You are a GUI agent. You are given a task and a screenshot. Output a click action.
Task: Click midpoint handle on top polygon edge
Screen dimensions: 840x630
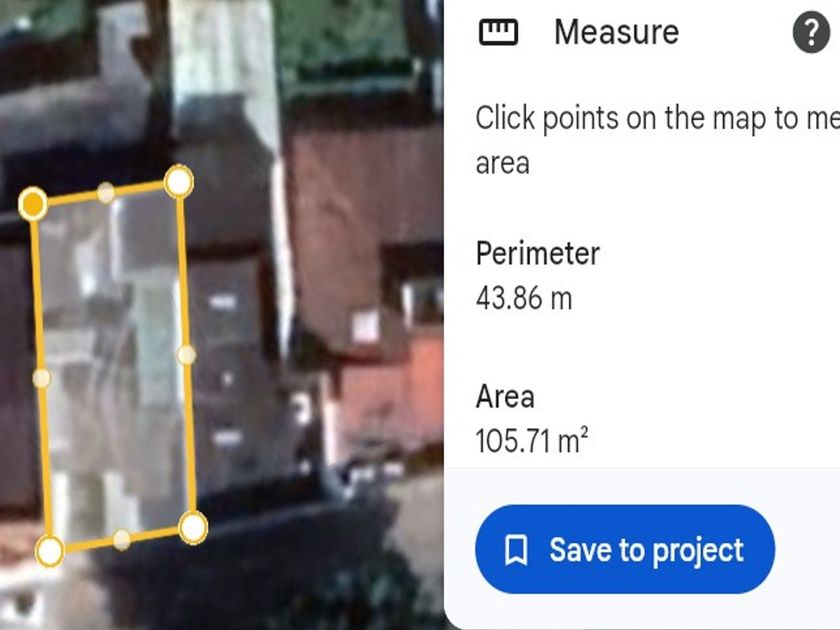[x=106, y=193]
